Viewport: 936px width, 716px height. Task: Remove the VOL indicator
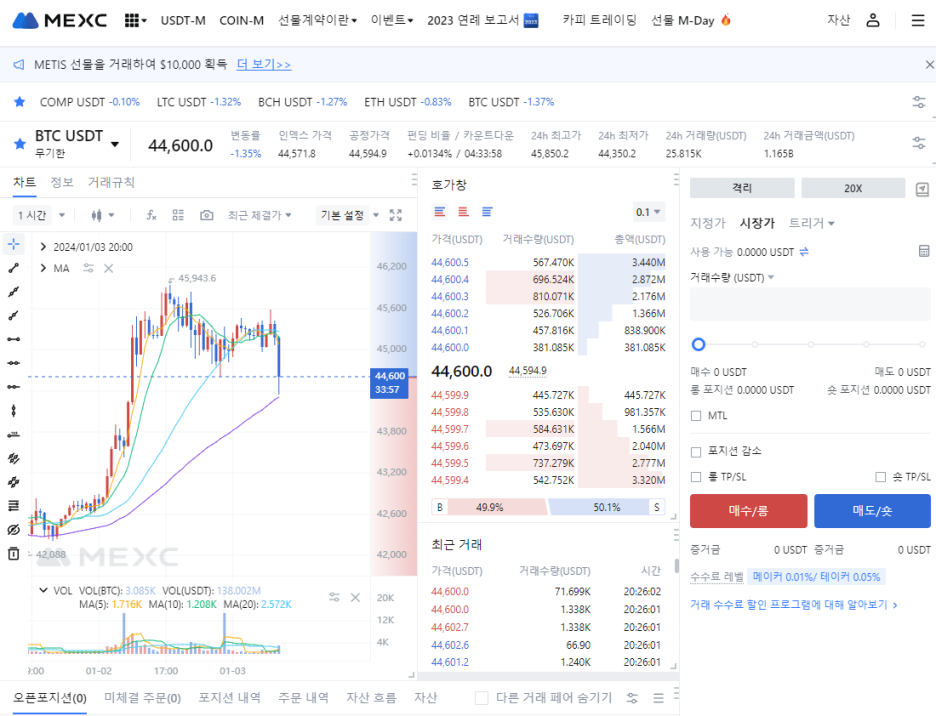[x=355, y=597]
